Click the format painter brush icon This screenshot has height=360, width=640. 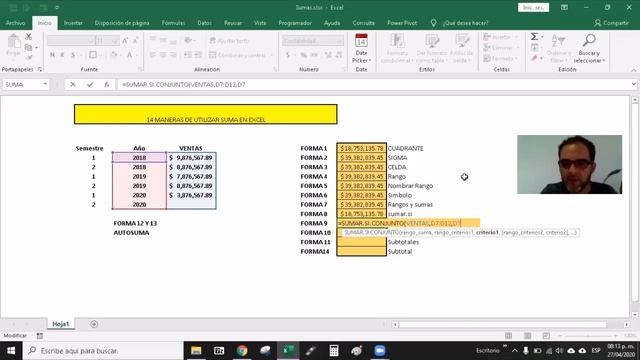click(29, 58)
